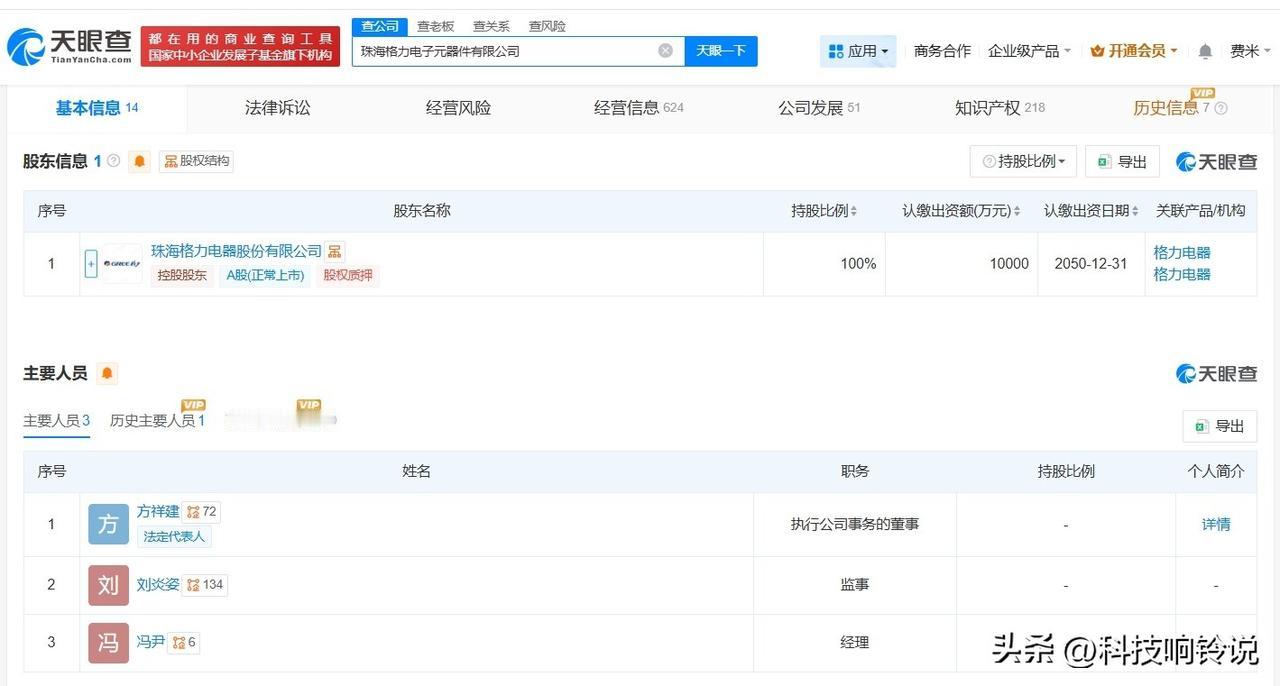Image resolution: width=1280 pixels, height=686 pixels.
Task: Open the 费米 user account dropdown
Action: [1250, 51]
